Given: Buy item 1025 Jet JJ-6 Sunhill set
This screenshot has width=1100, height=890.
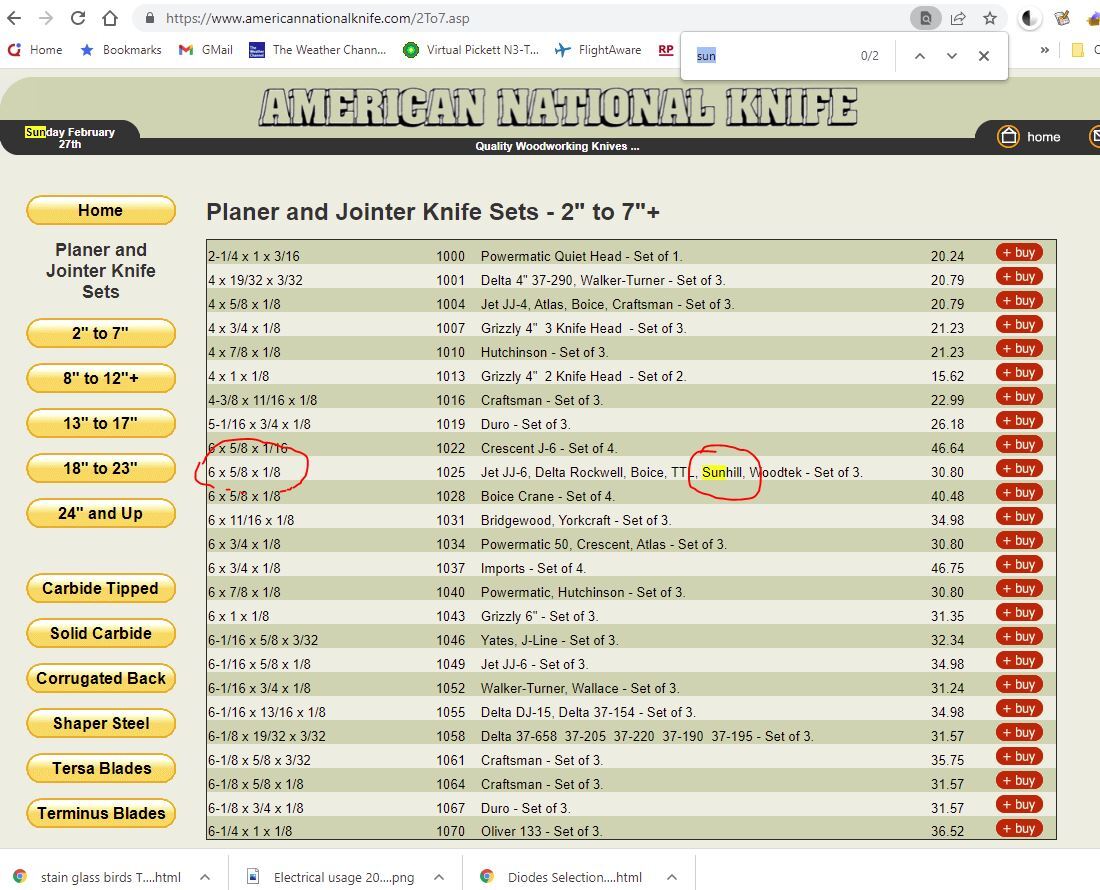Looking at the screenshot, I should 1019,468.
